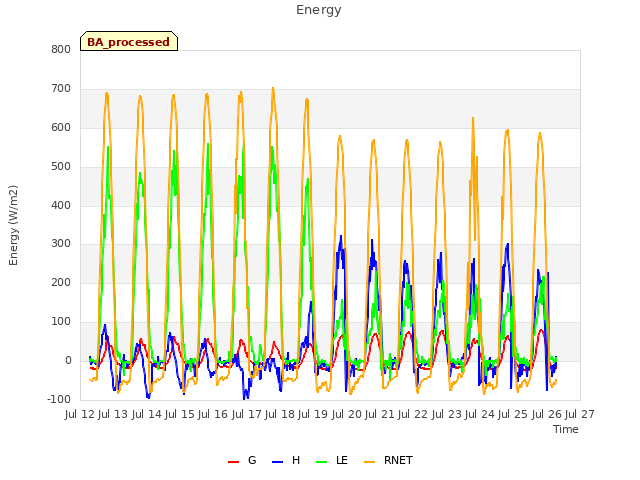Click the Jul 25 tick label

513,414
